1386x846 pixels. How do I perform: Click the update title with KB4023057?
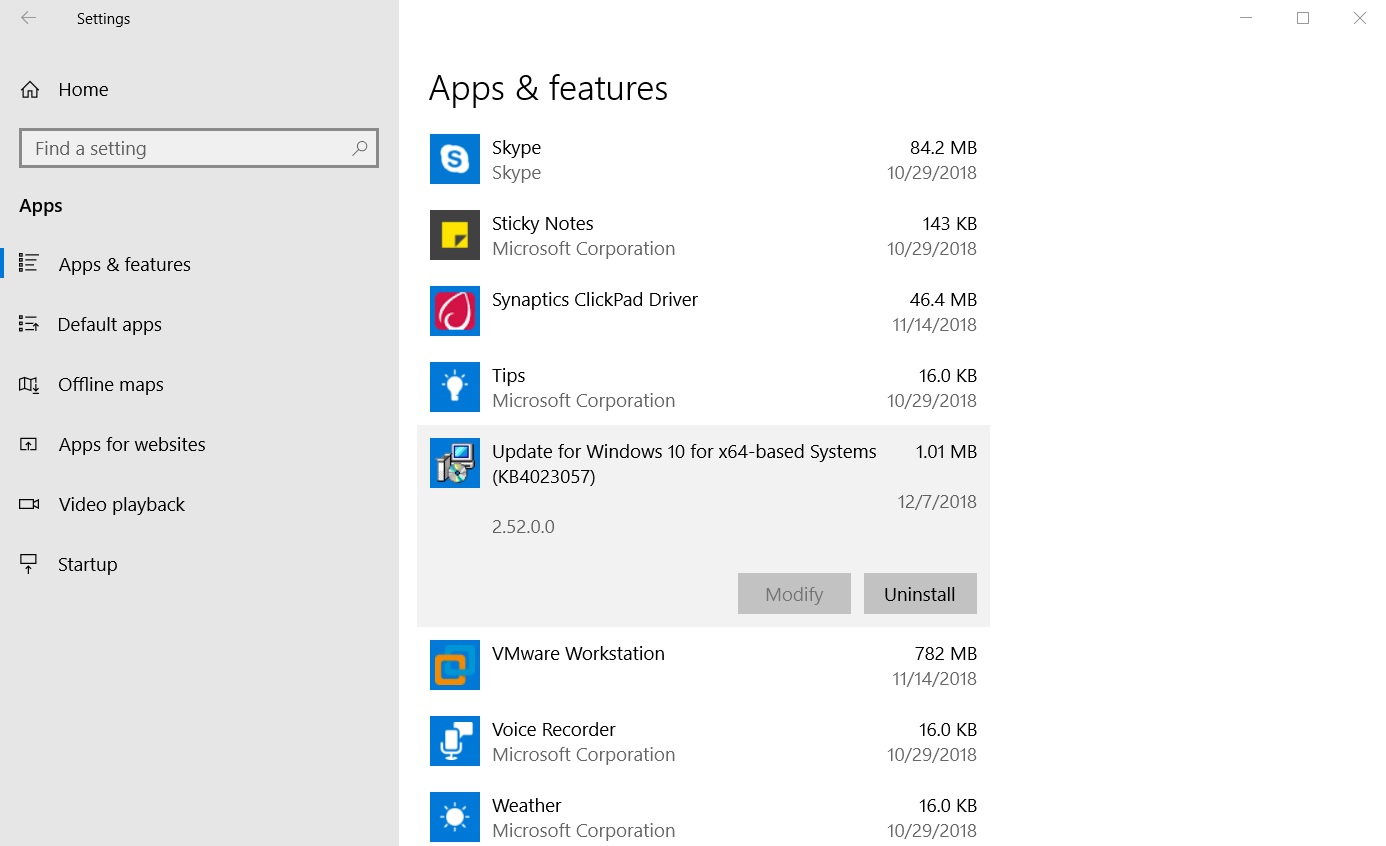click(684, 464)
